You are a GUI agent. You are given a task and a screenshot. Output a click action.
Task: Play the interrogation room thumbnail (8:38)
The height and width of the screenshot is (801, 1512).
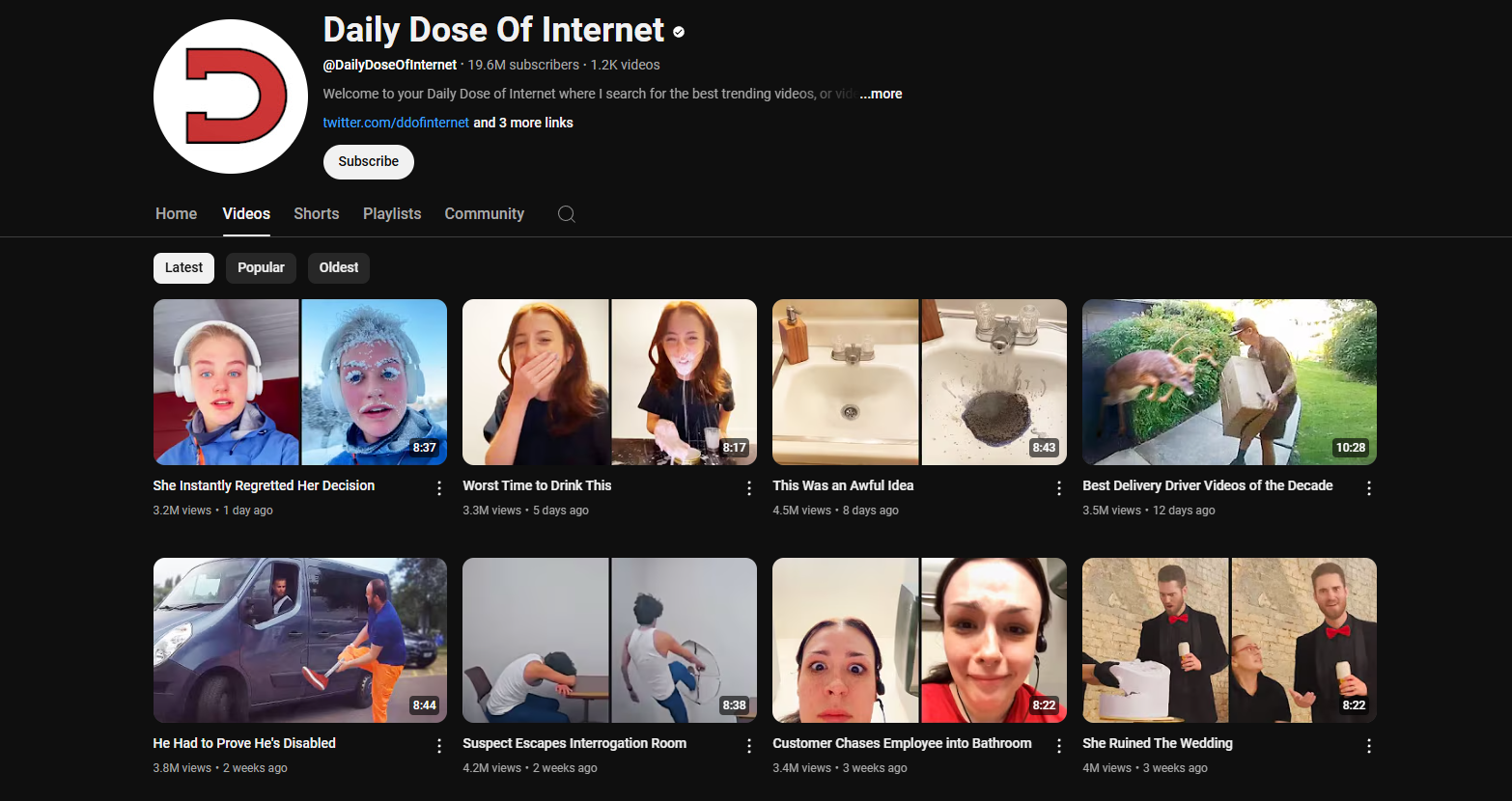pyautogui.click(x=609, y=640)
